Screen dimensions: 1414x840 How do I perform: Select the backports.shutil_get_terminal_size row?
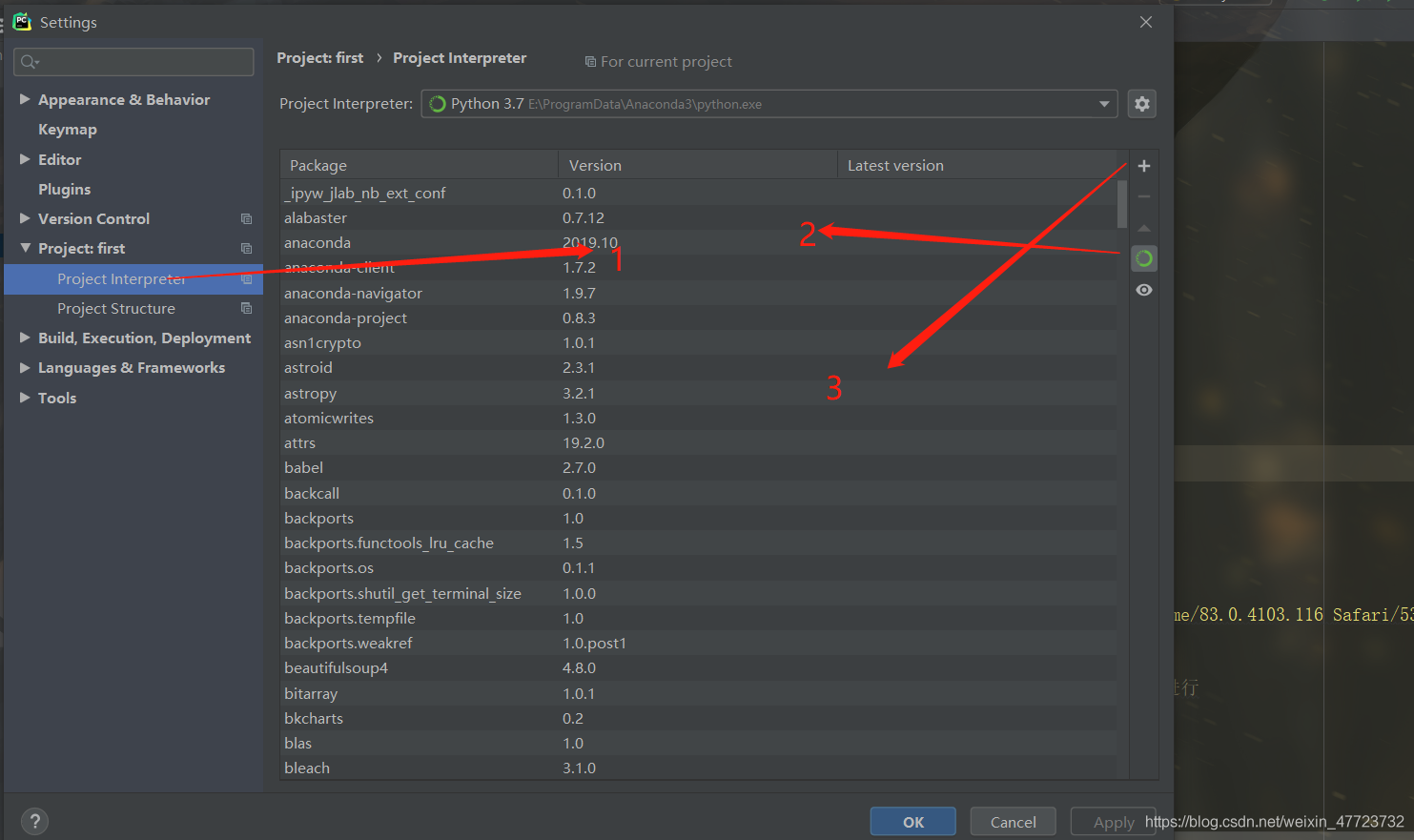tap(699, 593)
